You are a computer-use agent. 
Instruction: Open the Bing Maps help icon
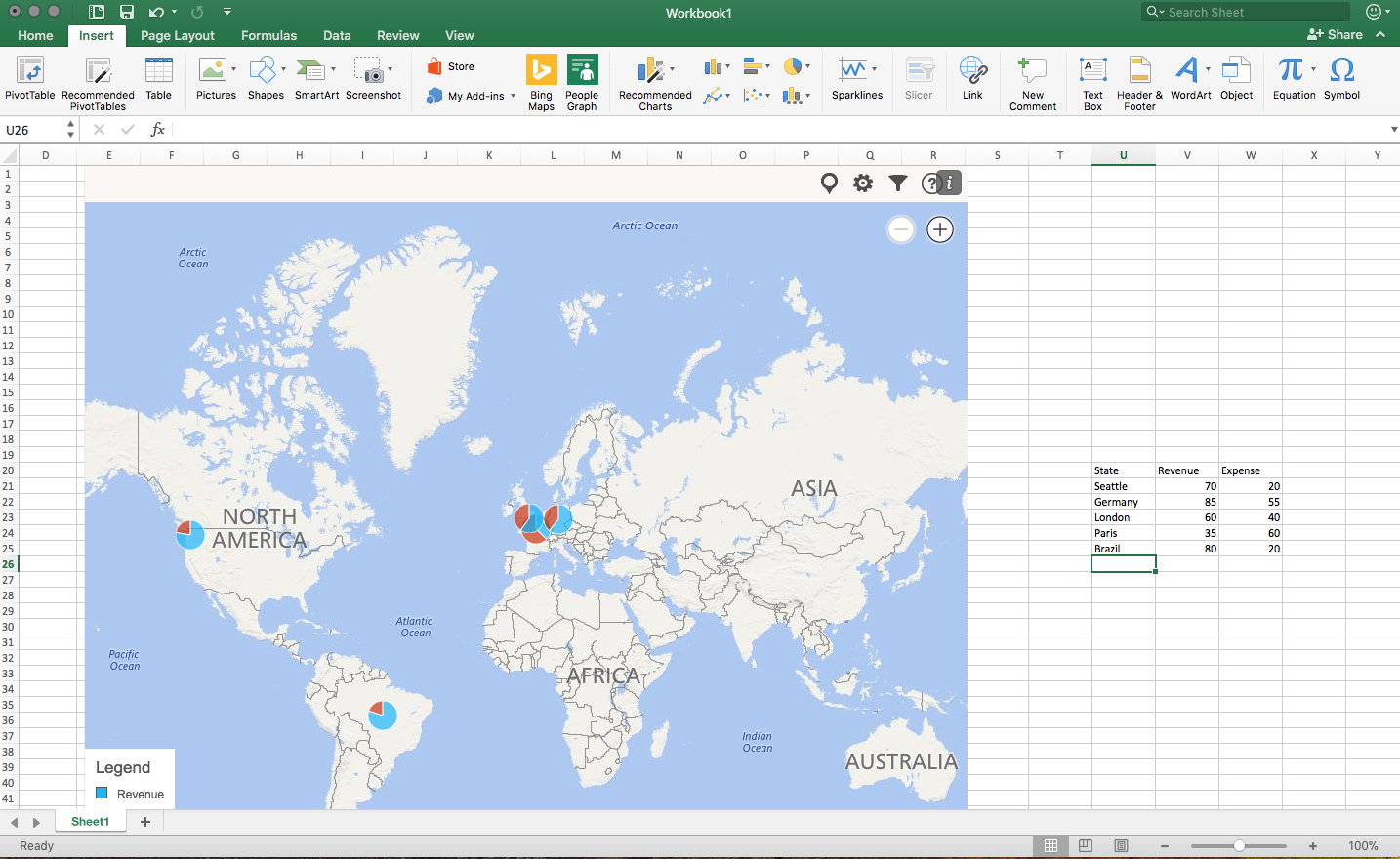(x=930, y=183)
